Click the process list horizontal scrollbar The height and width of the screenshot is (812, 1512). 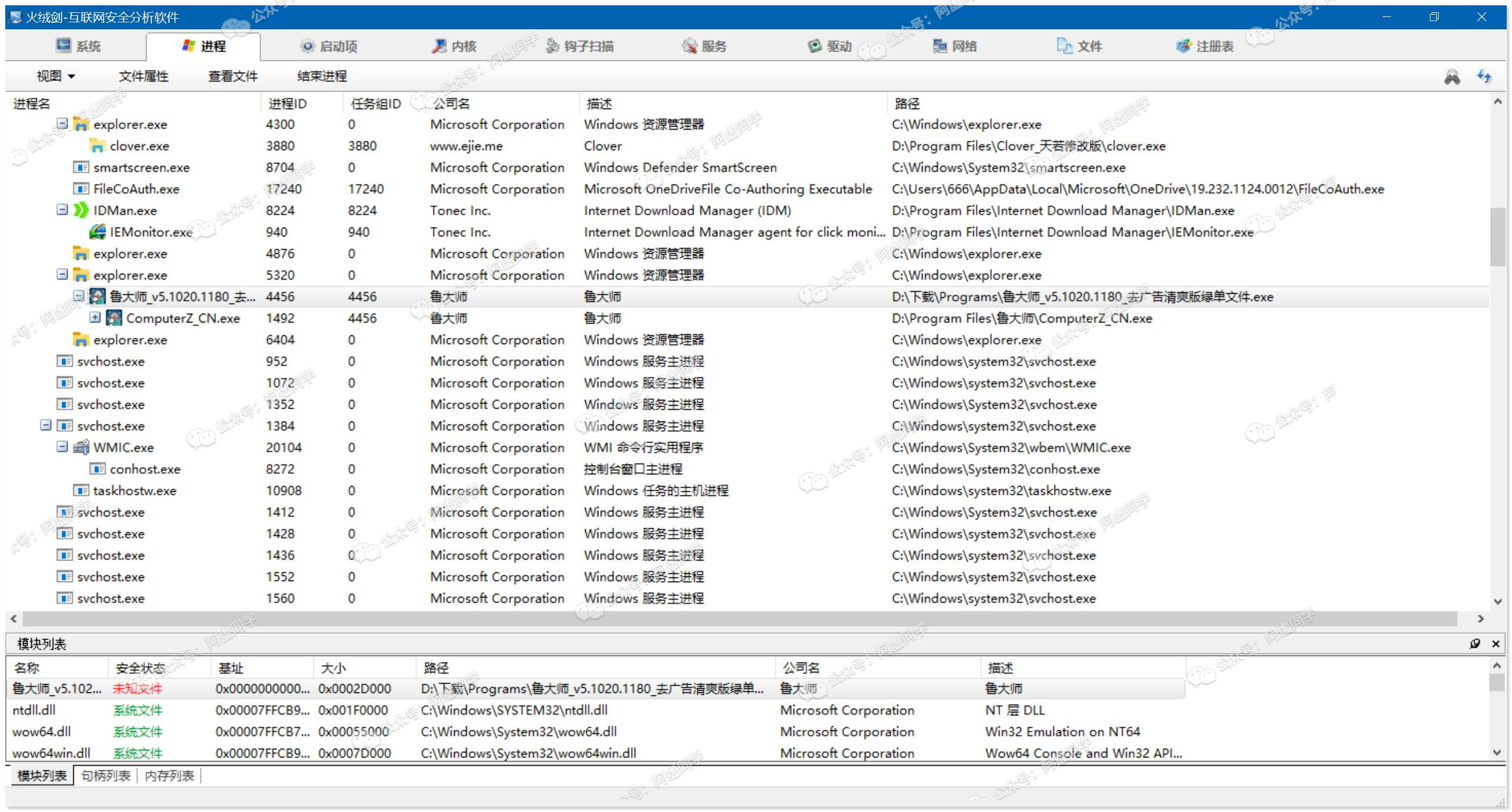(740, 619)
